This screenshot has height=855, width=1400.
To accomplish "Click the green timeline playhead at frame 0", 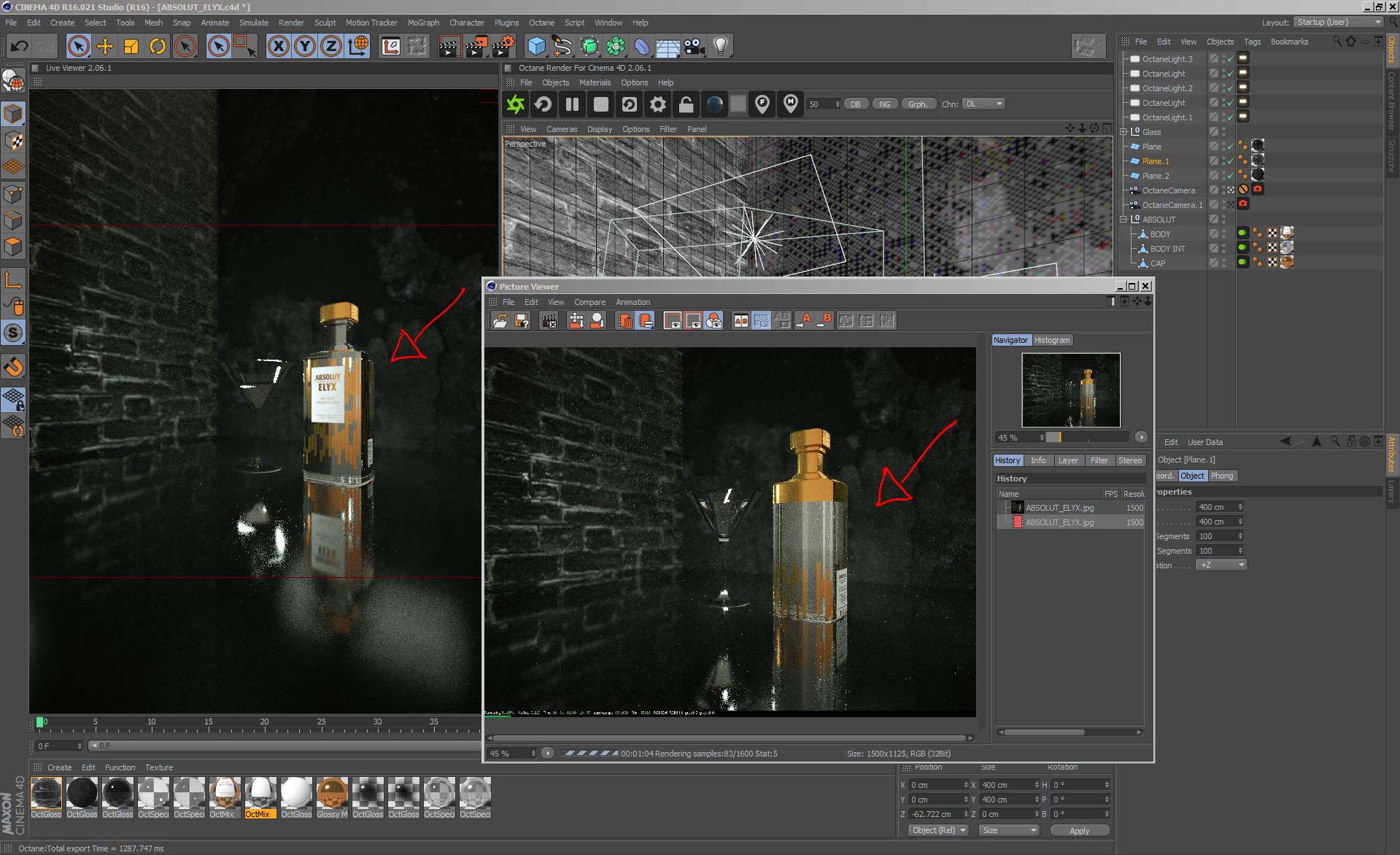I will (40, 722).
